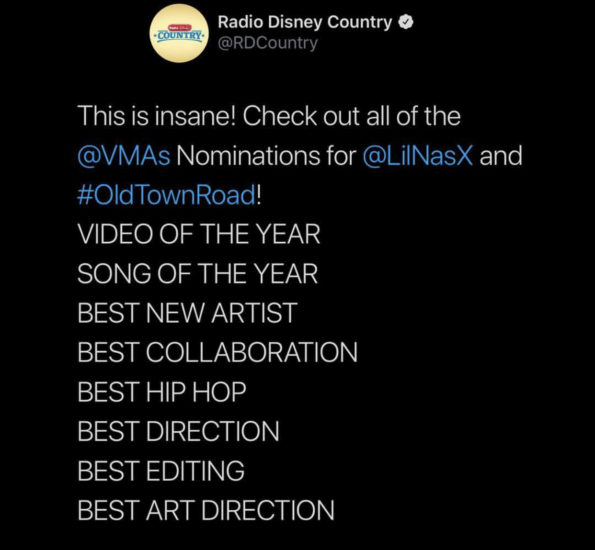Click the verified badge next to the name

tap(405, 22)
